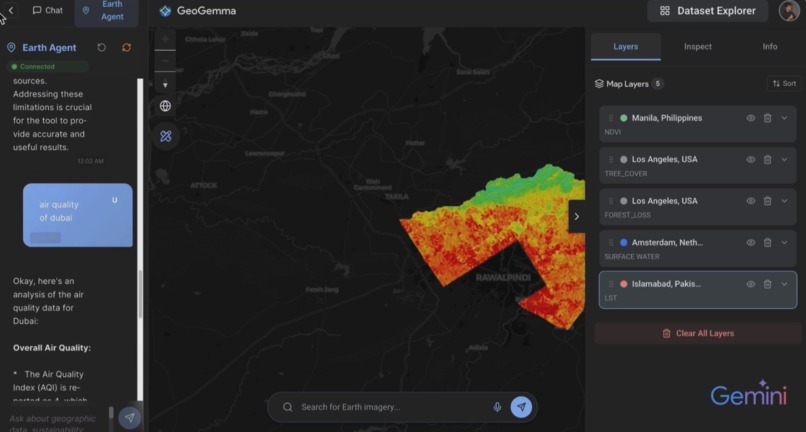This screenshot has width=806, height=432.
Task: Switch to the Chat tab
Action: click(47, 10)
